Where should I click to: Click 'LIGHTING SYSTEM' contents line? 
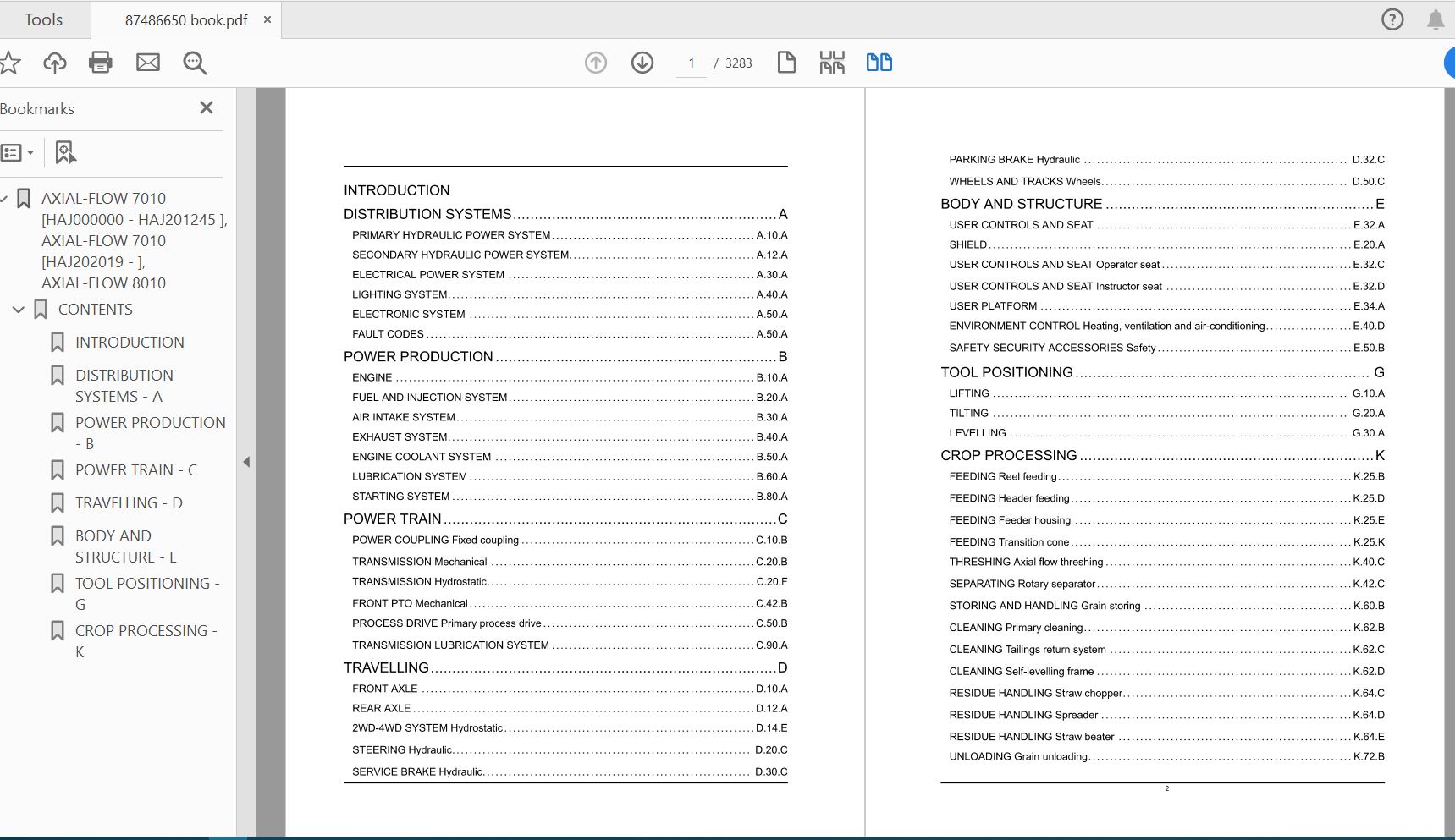click(x=570, y=294)
